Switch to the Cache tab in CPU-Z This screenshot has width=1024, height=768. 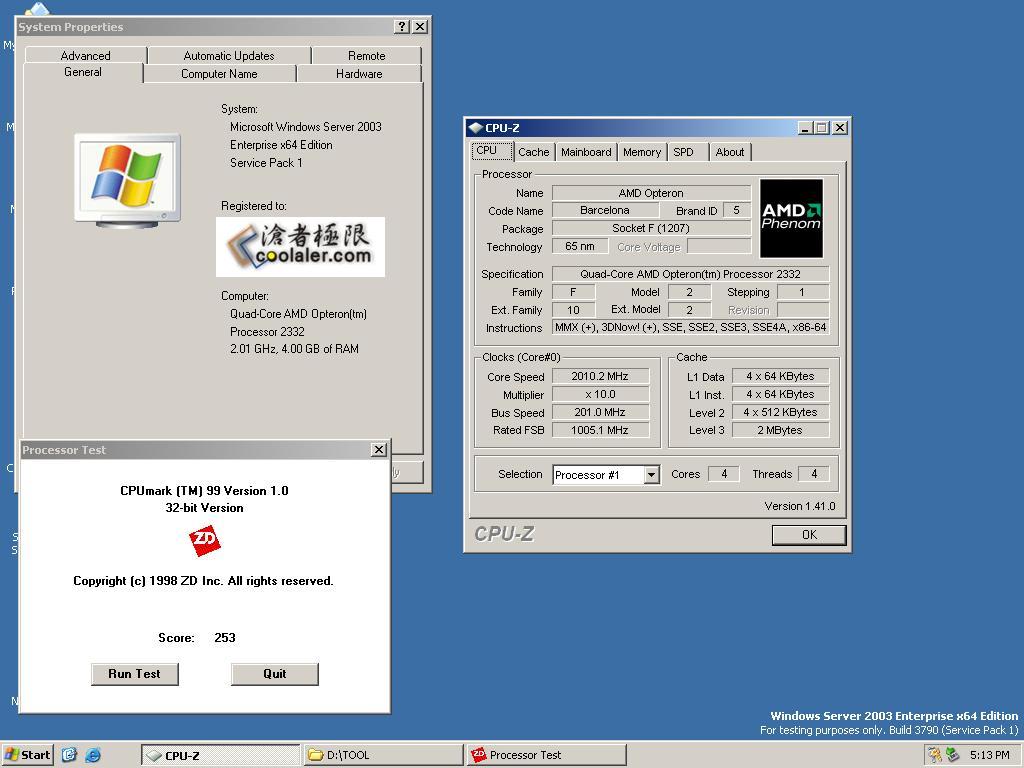533,152
